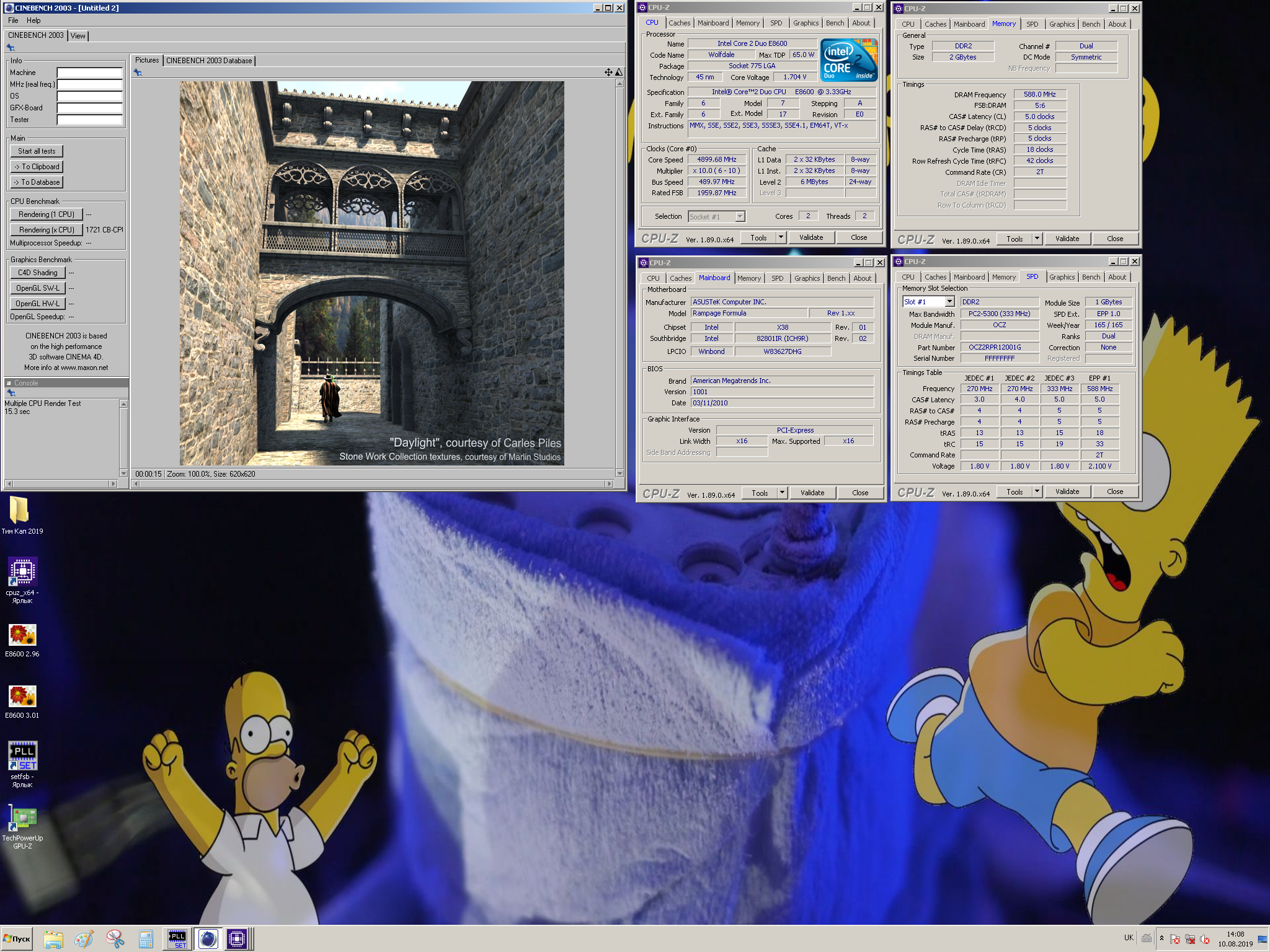
Task: Open the Tools dropdown arrow in the CPU-Z CPU window
Action: pyautogui.click(x=781, y=237)
